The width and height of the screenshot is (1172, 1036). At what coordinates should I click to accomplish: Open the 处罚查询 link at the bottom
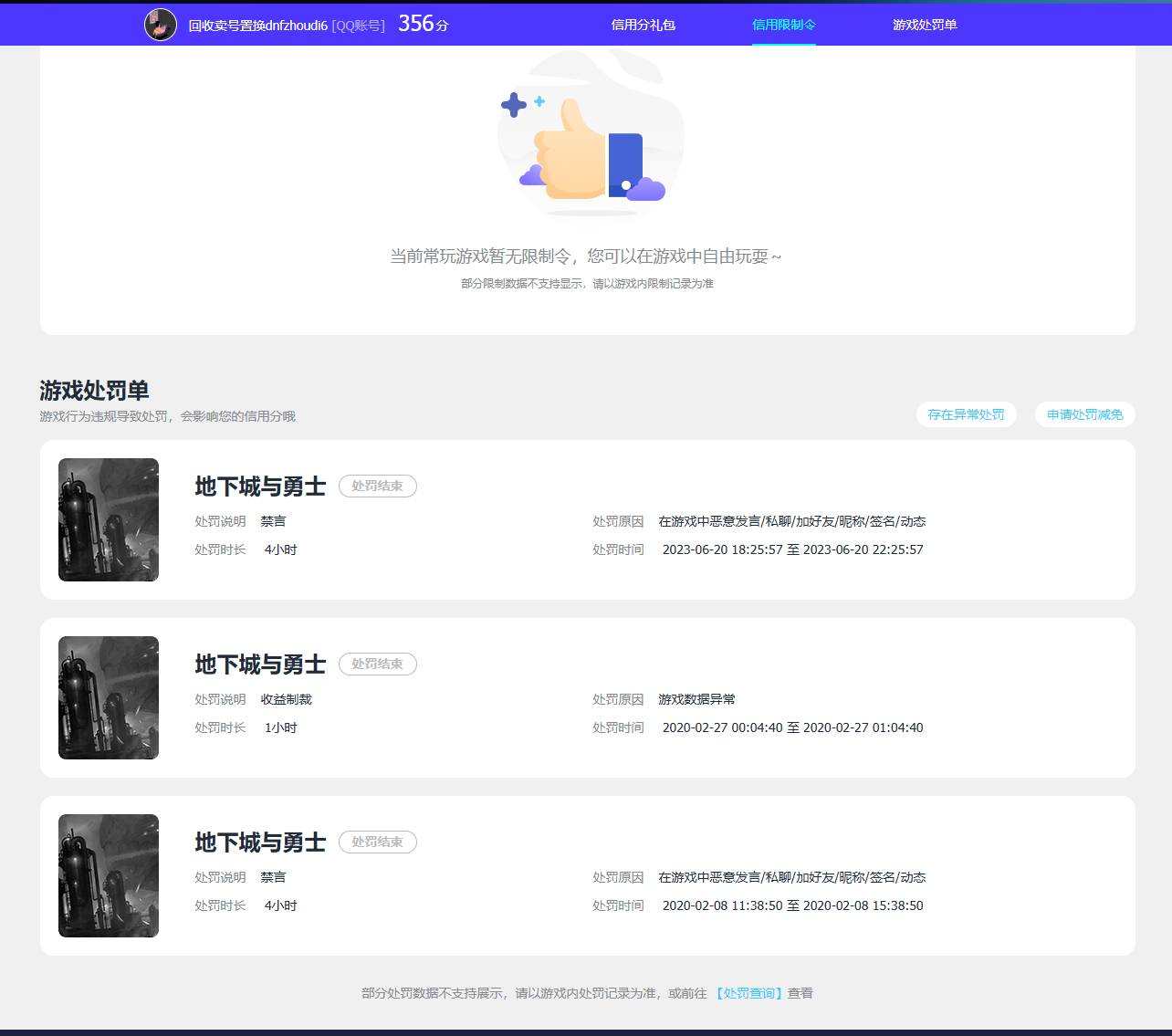click(748, 993)
